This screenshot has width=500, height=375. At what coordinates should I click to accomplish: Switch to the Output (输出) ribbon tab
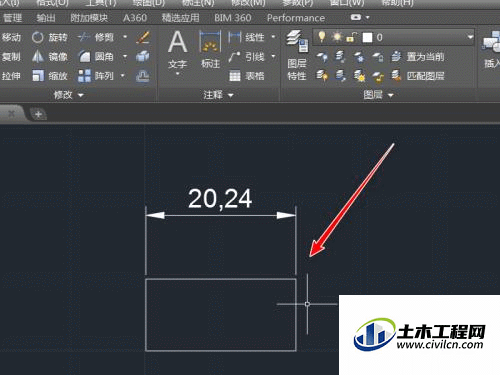click(46, 18)
